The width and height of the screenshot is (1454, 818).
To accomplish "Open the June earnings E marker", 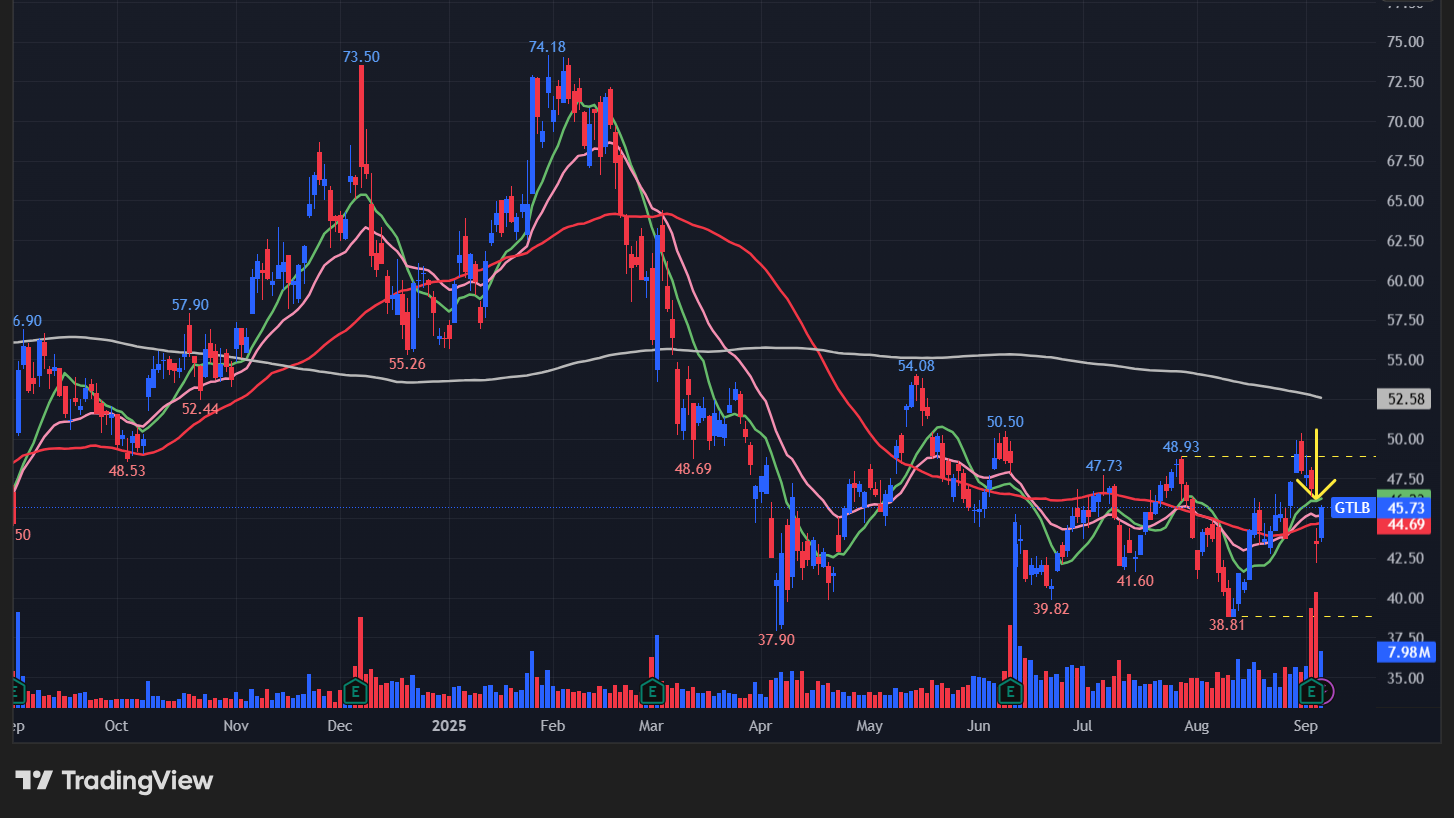I will pyautogui.click(x=1009, y=691).
